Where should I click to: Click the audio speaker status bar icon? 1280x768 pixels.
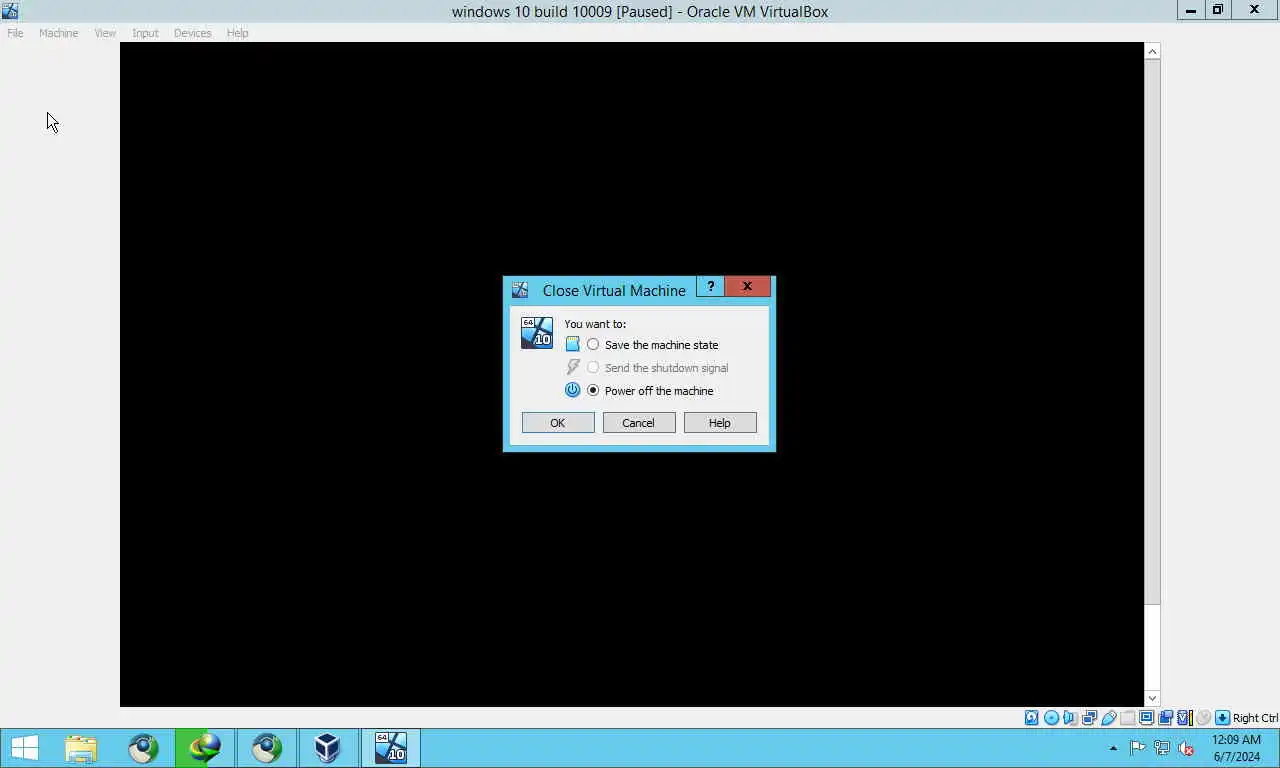[1070, 718]
